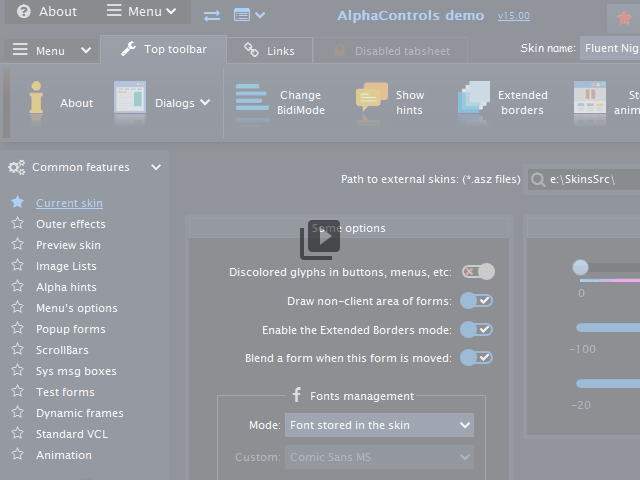Toggle Discolored glyphs in buttons switch
Image resolution: width=640 pixels, height=480 pixels.
click(x=478, y=272)
